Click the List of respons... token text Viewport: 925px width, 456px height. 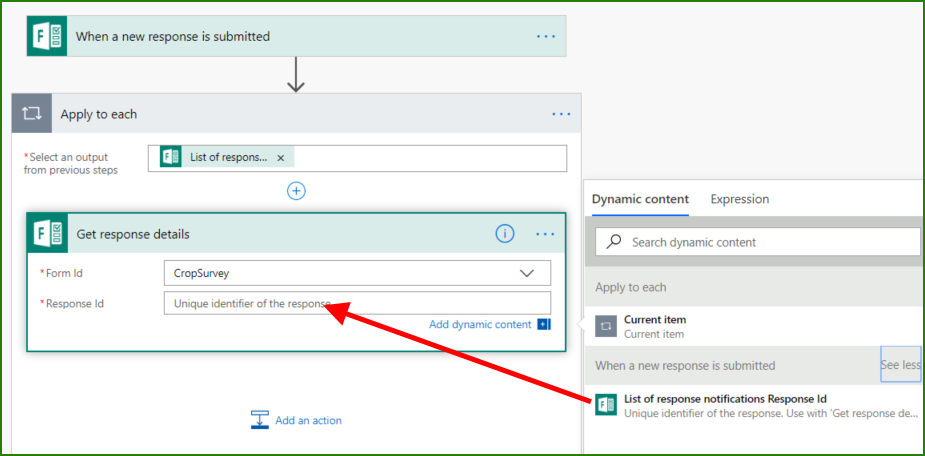point(228,158)
